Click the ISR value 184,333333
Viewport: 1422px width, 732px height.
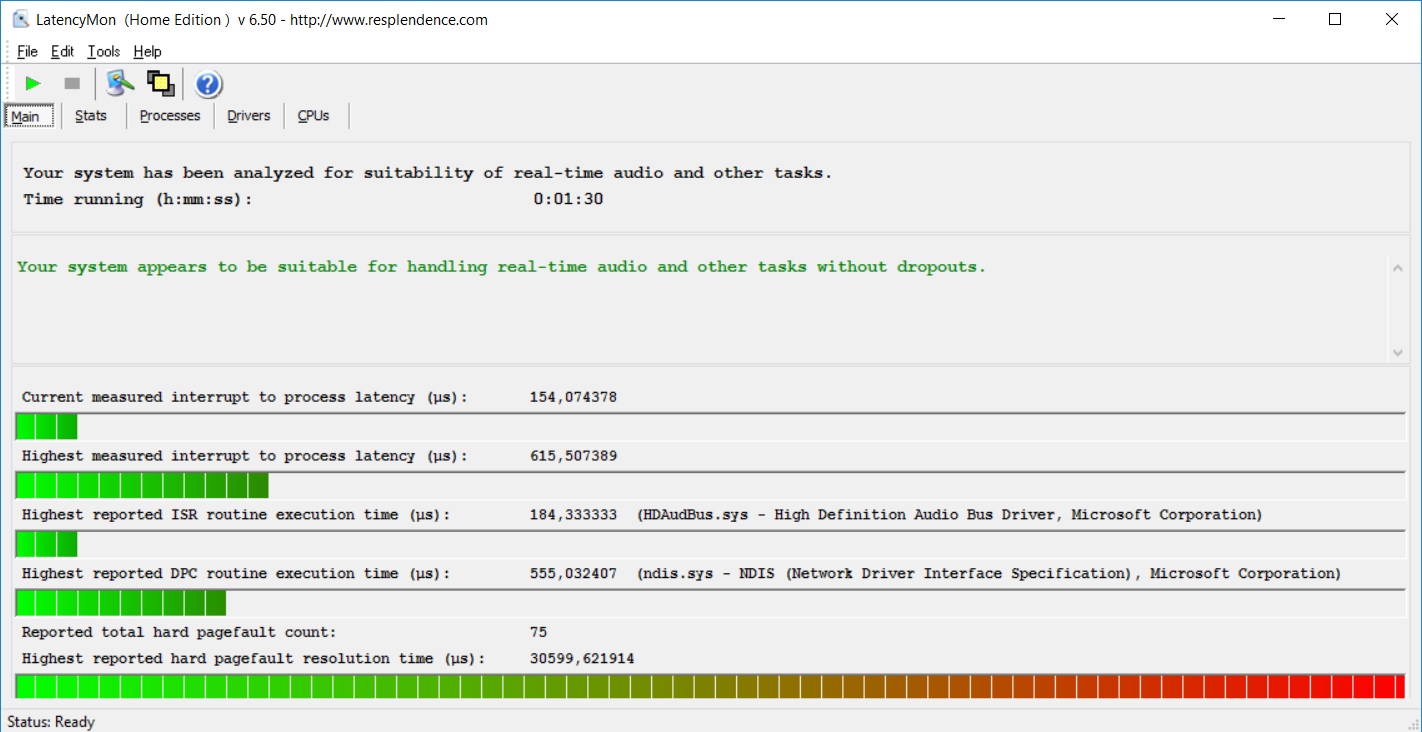click(573, 515)
